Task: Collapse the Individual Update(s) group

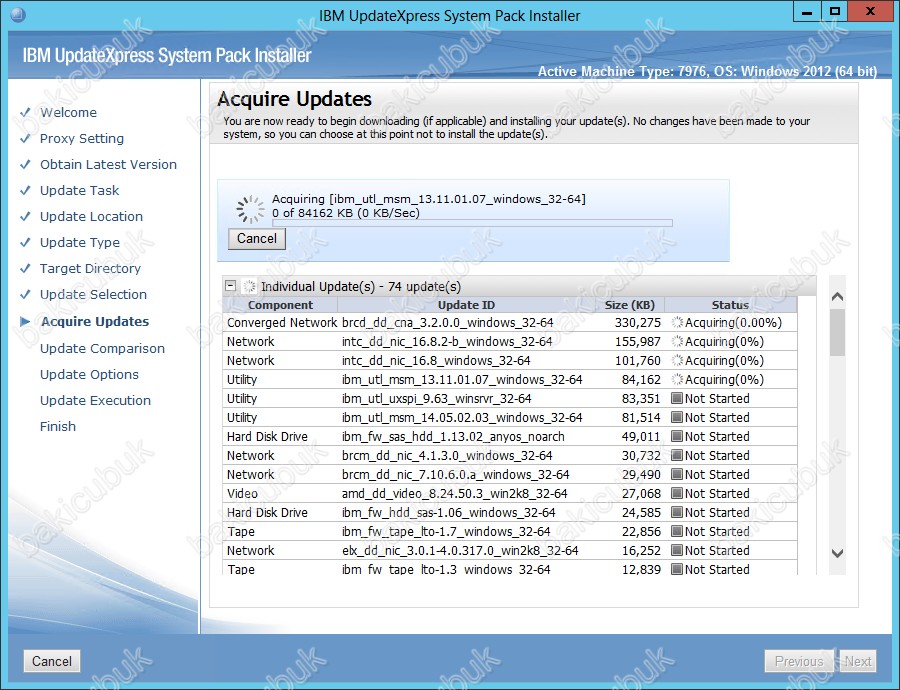Action: [x=231, y=286]
